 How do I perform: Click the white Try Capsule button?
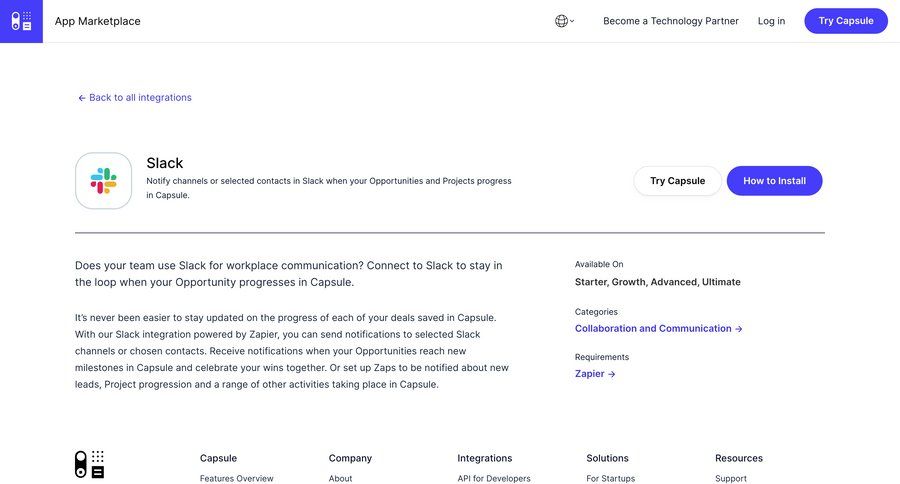coord(677,181)
